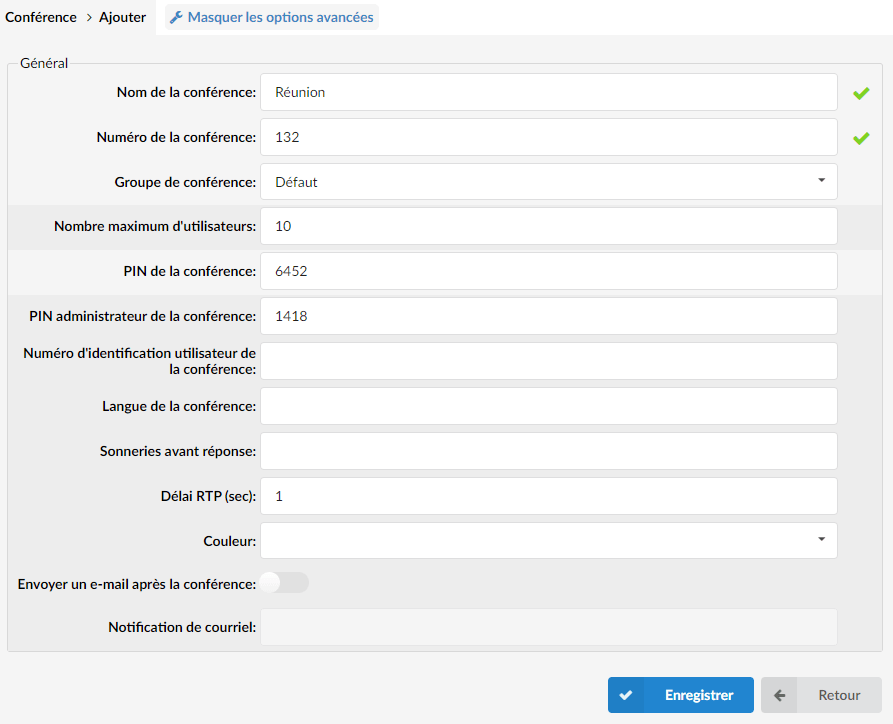Click the green checkmark next to Nom de la conférence
This screenshot has height=724, width=893.
point(861,93)
